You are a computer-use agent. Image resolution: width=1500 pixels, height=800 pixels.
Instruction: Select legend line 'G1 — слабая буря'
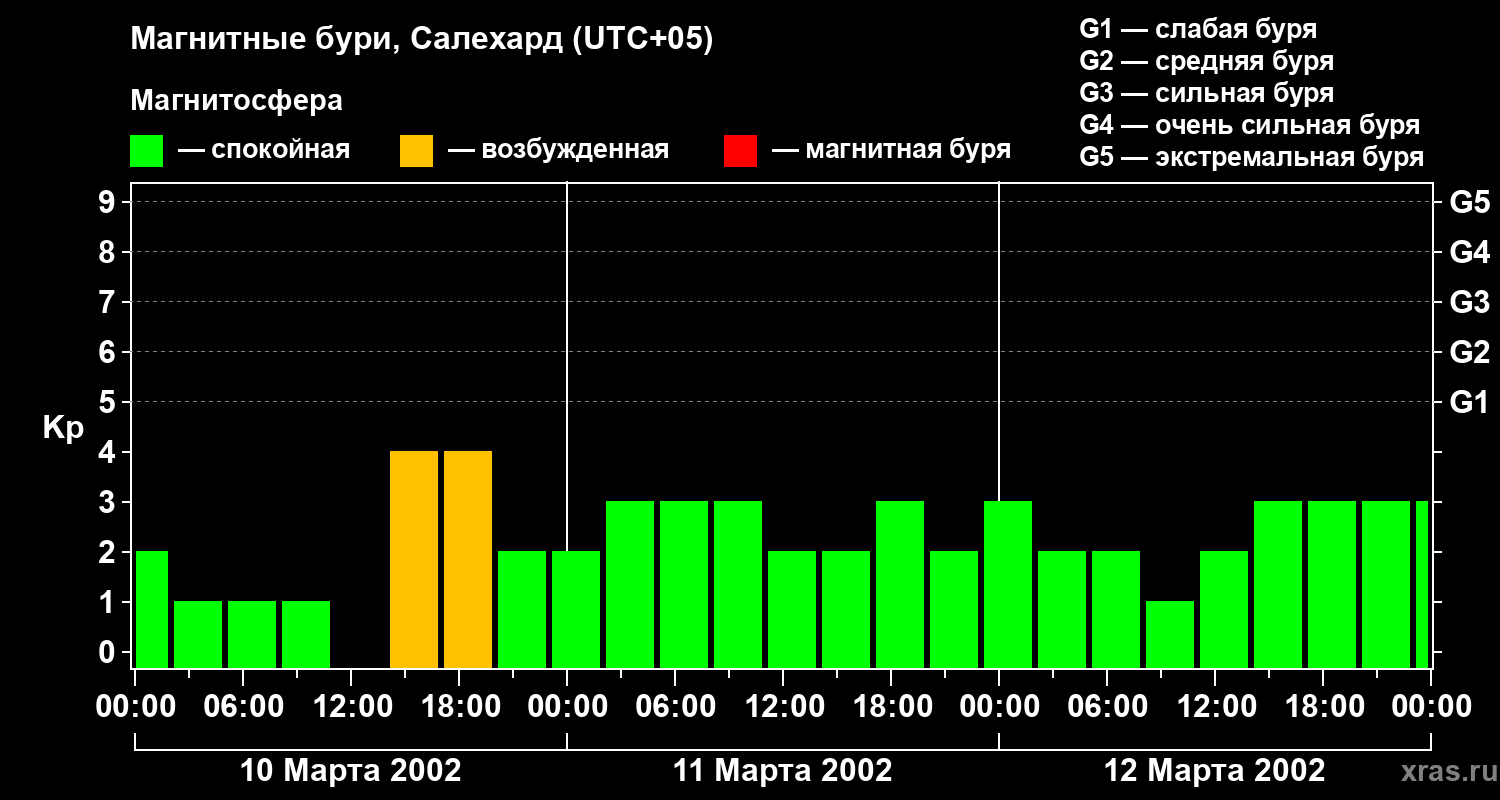(x=1198, y=29)
